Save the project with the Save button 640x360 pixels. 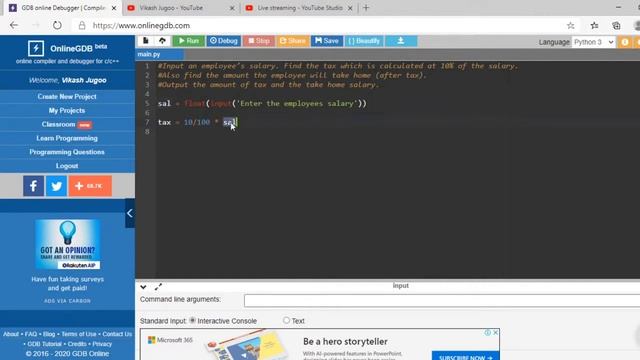click(327, 41)
